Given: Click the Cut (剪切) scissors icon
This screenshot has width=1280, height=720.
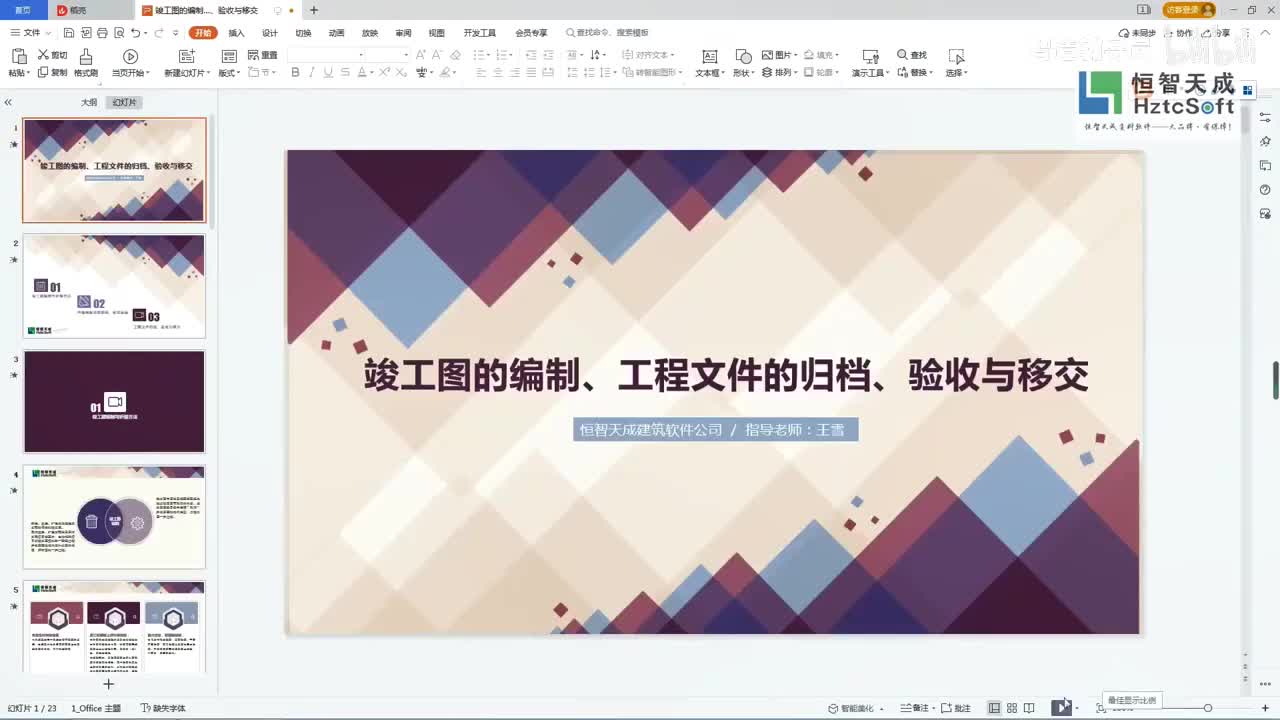Looking at the screenshot, I should [44, 55].
